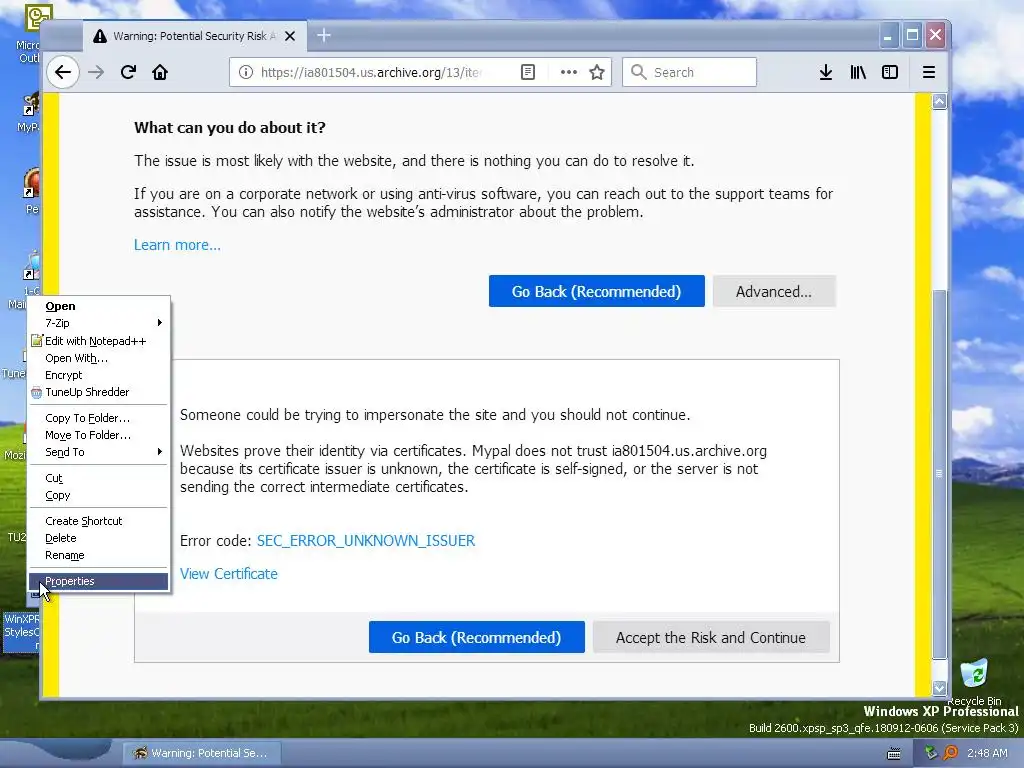
Task: Open a new tab with plus icon
Action: [324, 35]
